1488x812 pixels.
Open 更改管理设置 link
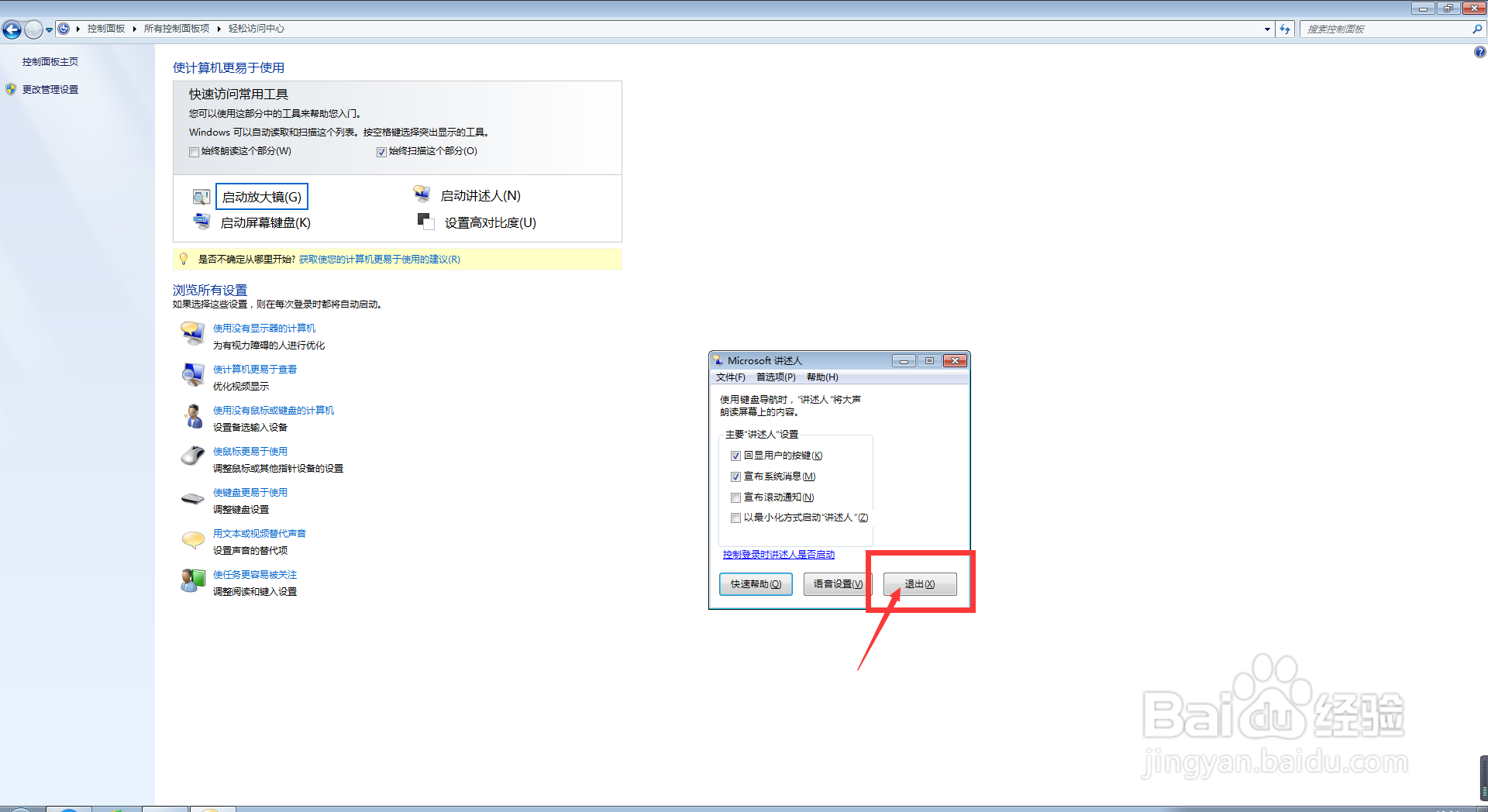pyautogui.click(x=50, y=89)
